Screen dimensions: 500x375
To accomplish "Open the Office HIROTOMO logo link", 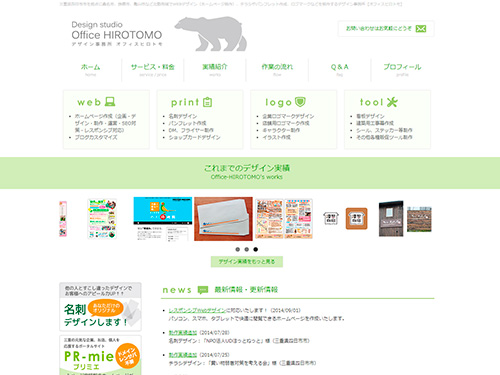I will pos(117,33).
